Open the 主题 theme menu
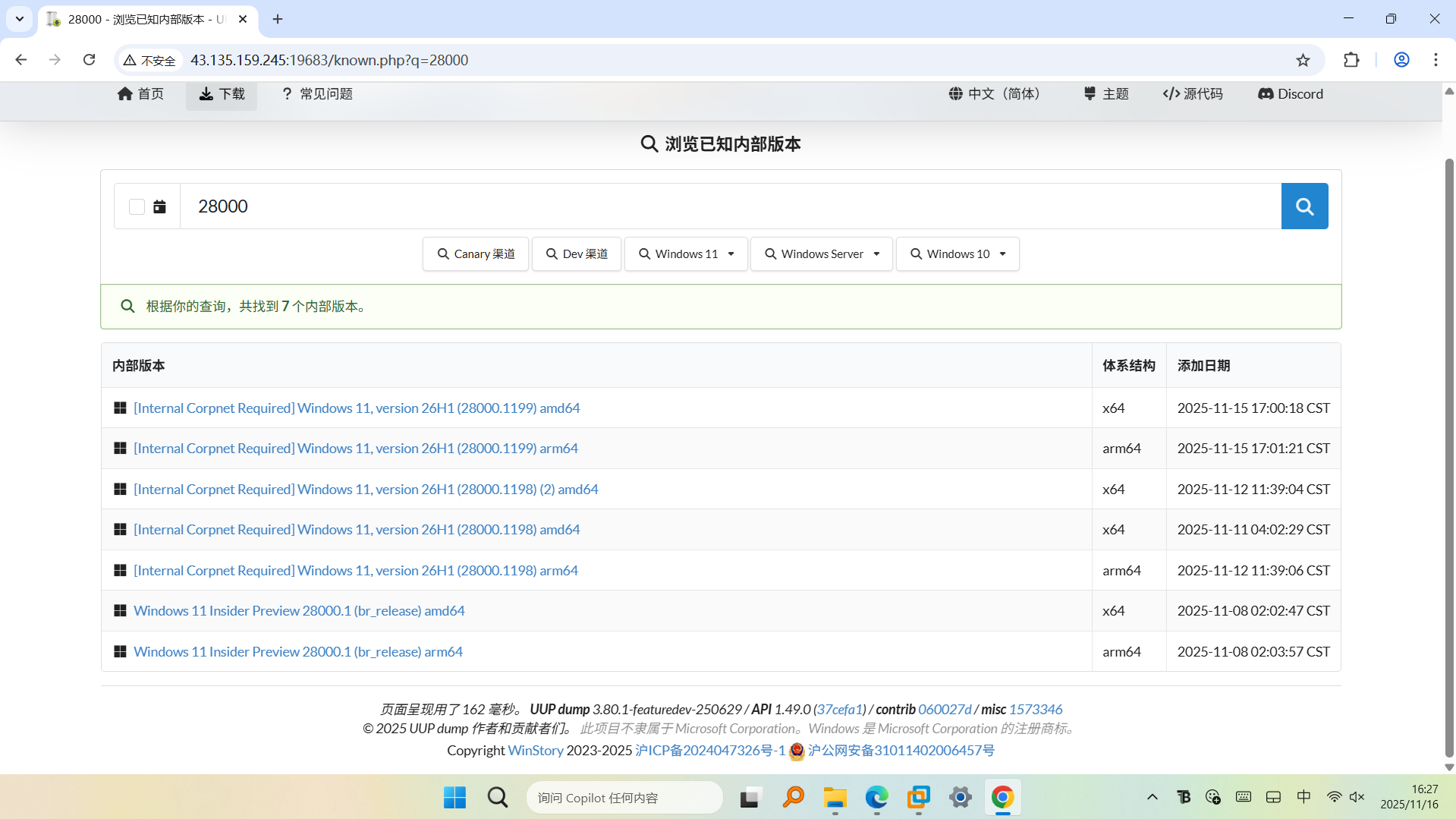The height and width of the screenshot is (819, 1456). tap(1106, 93)
